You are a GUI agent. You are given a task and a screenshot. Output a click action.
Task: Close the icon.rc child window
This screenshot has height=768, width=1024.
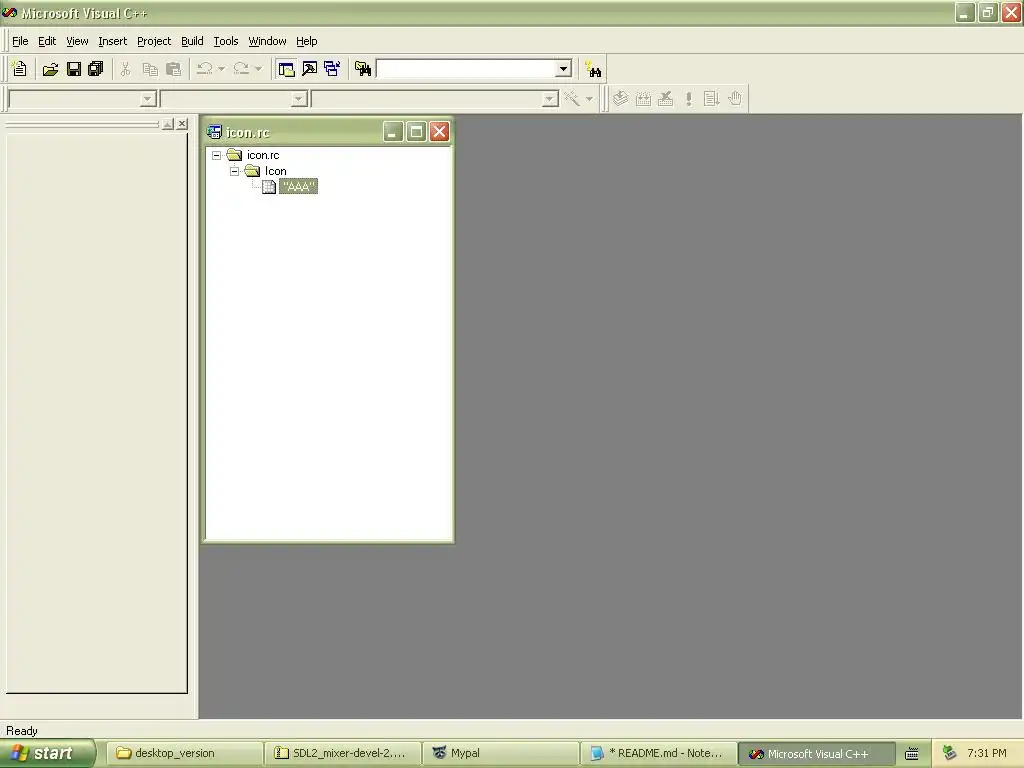pos(440,132)
